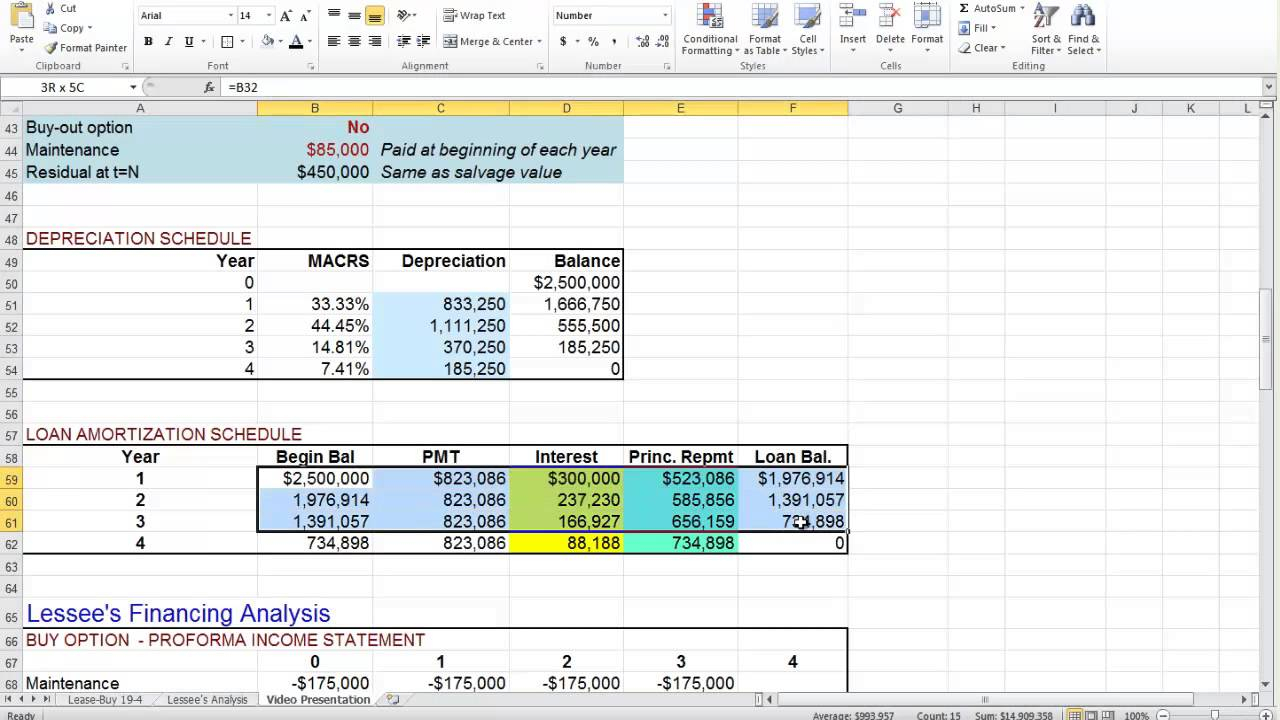This screenshot has height=720, width=1280.
Task: Open Conditional Formatting options
Action: point(709,32)
